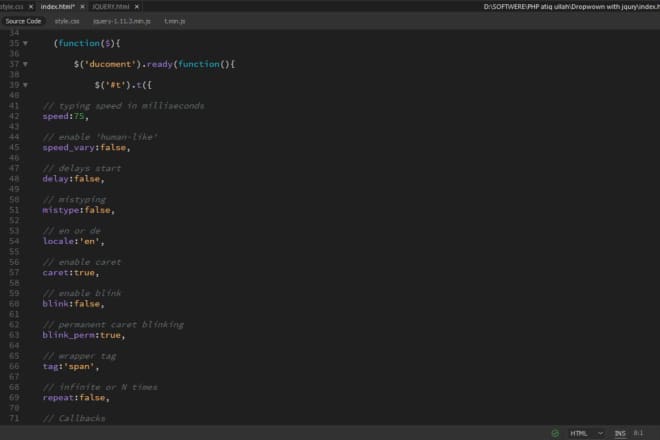Click the 'speed_vary' property name
The height and width of the screenshot is (440, 660).
click(68, 148)
